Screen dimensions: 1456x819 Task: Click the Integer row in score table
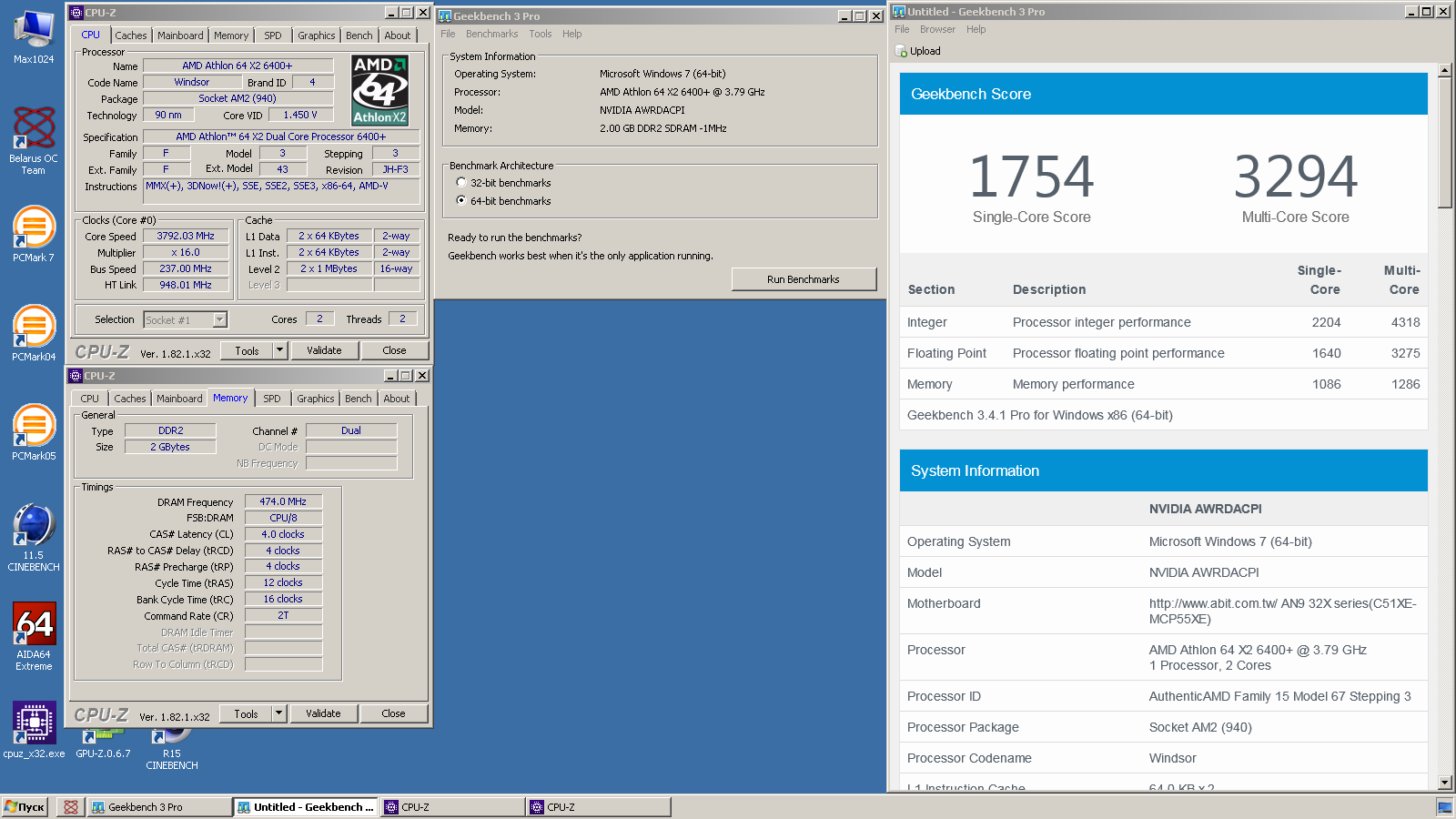[x=1164, y=322]
